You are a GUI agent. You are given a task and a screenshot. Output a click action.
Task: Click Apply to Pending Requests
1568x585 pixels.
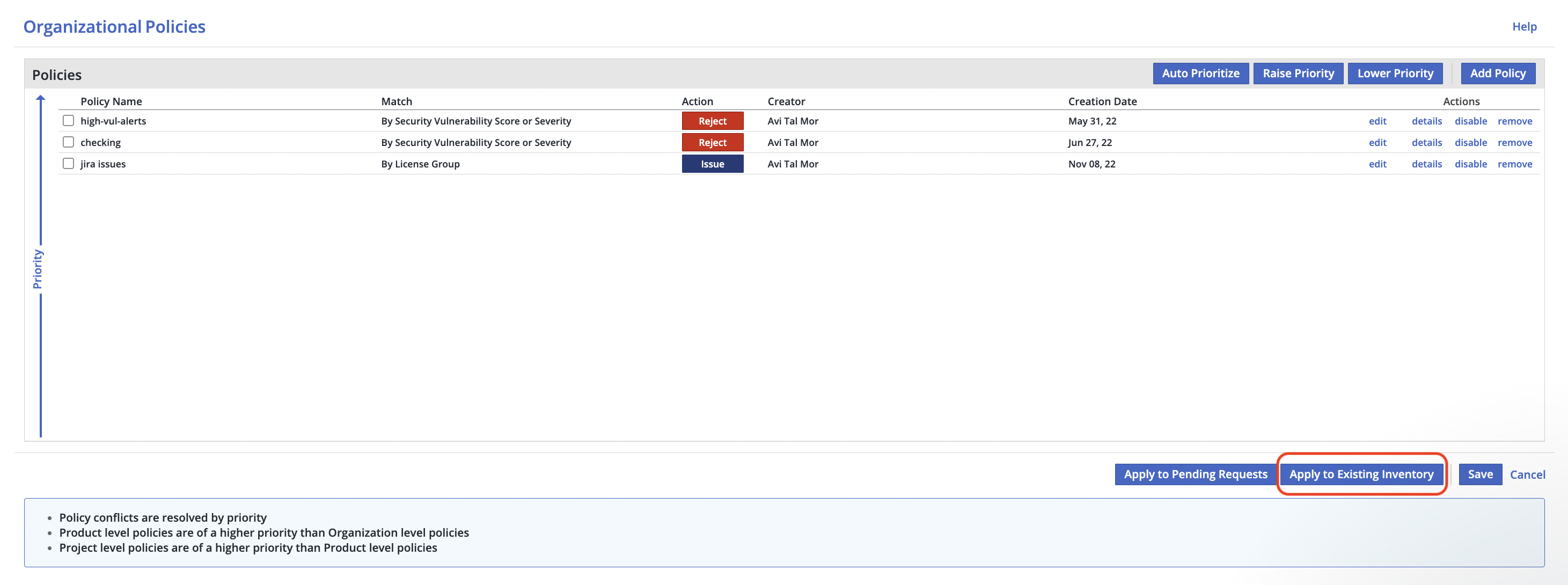point(1195,474)
